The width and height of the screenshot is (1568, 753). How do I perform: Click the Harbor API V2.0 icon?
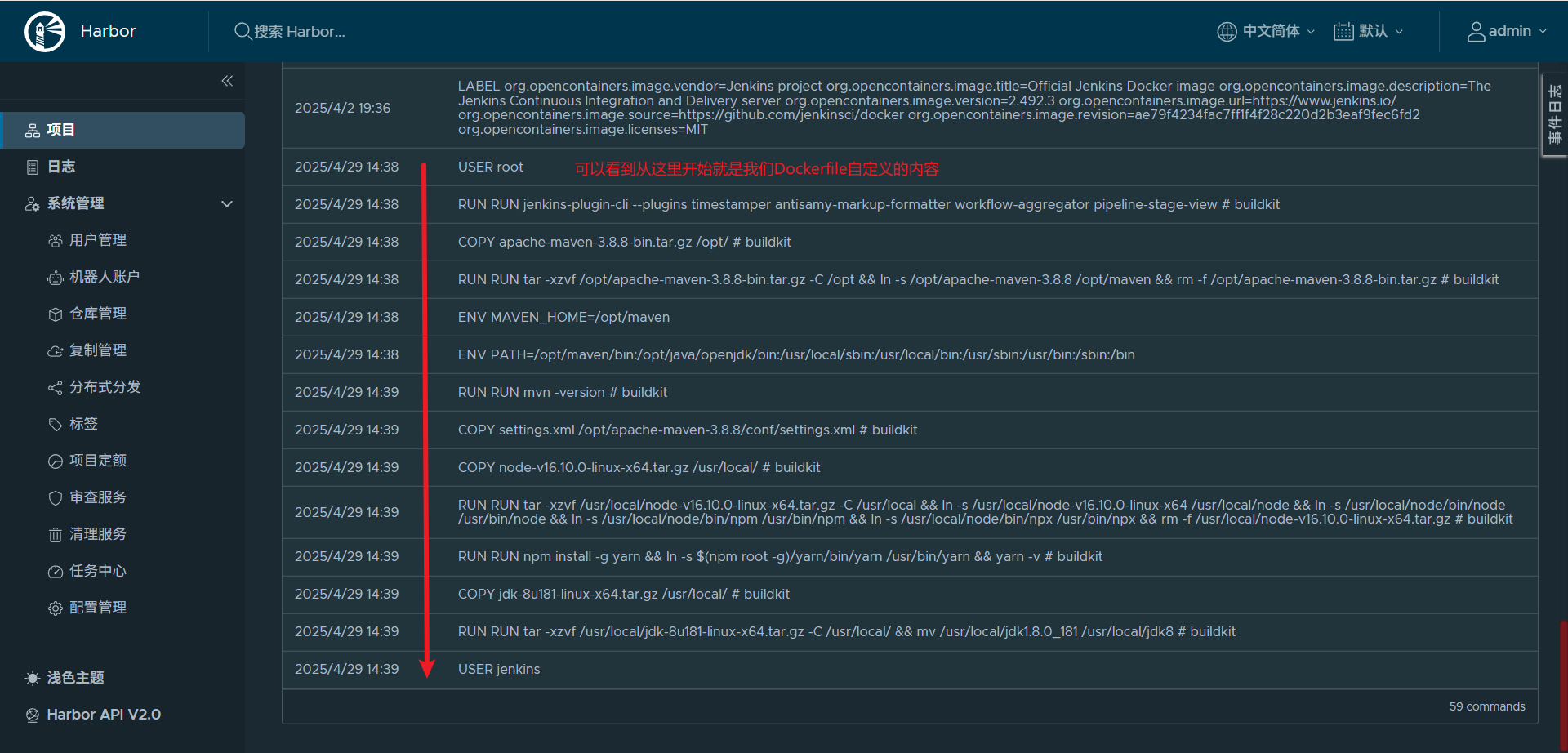point(33,715)
